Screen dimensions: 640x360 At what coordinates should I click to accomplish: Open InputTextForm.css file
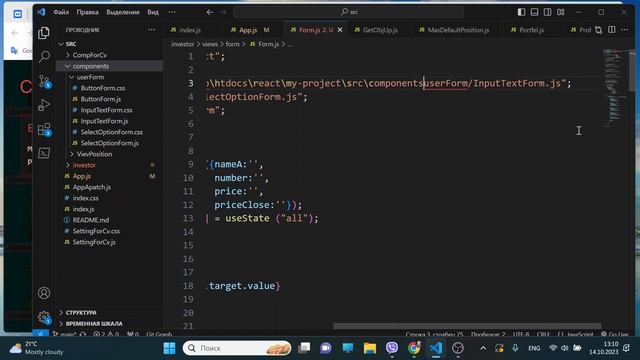point(106,110)
